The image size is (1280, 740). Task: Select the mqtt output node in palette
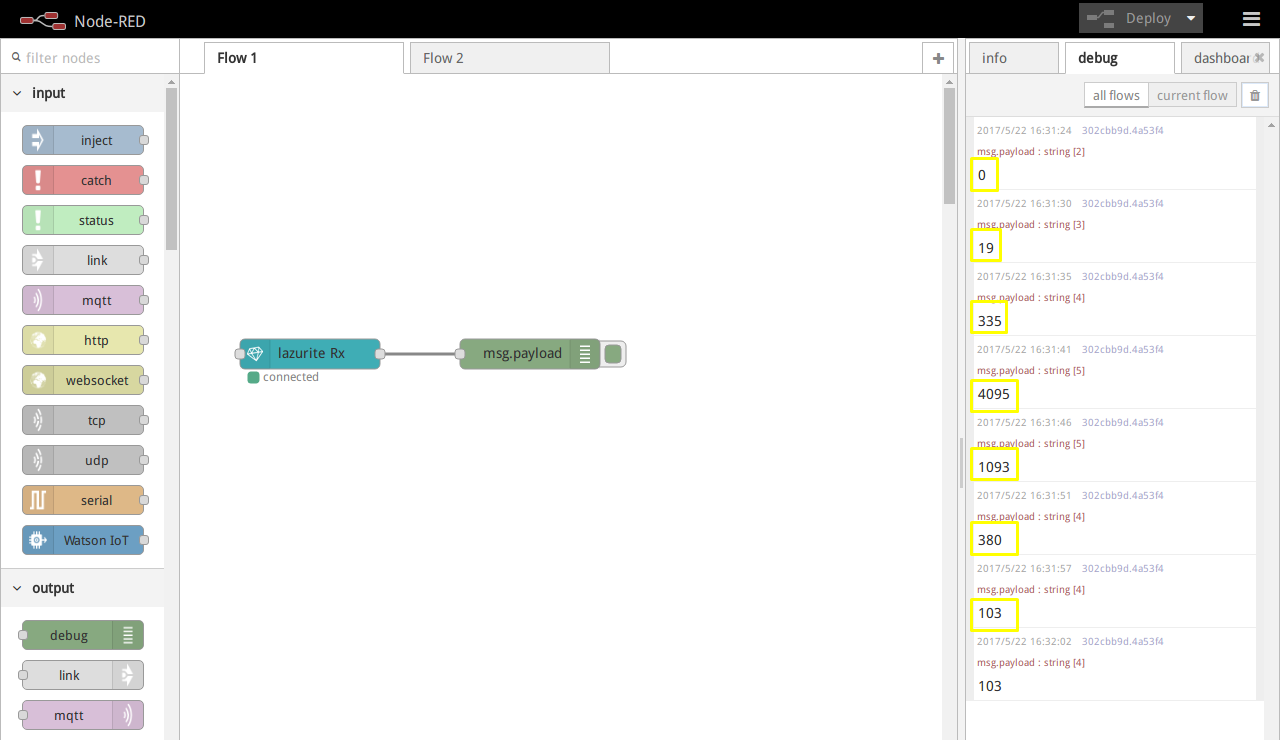83,715
